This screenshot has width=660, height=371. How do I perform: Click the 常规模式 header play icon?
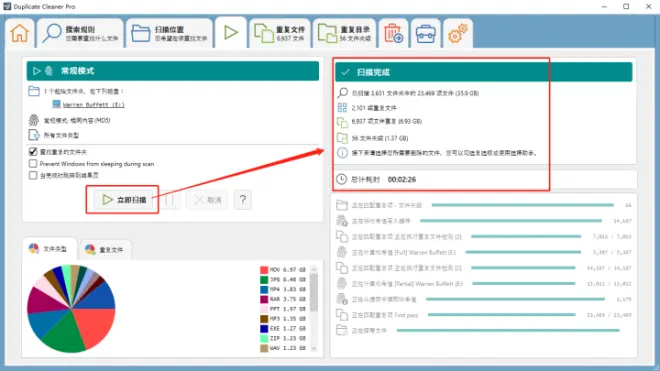tap(37, 71)
